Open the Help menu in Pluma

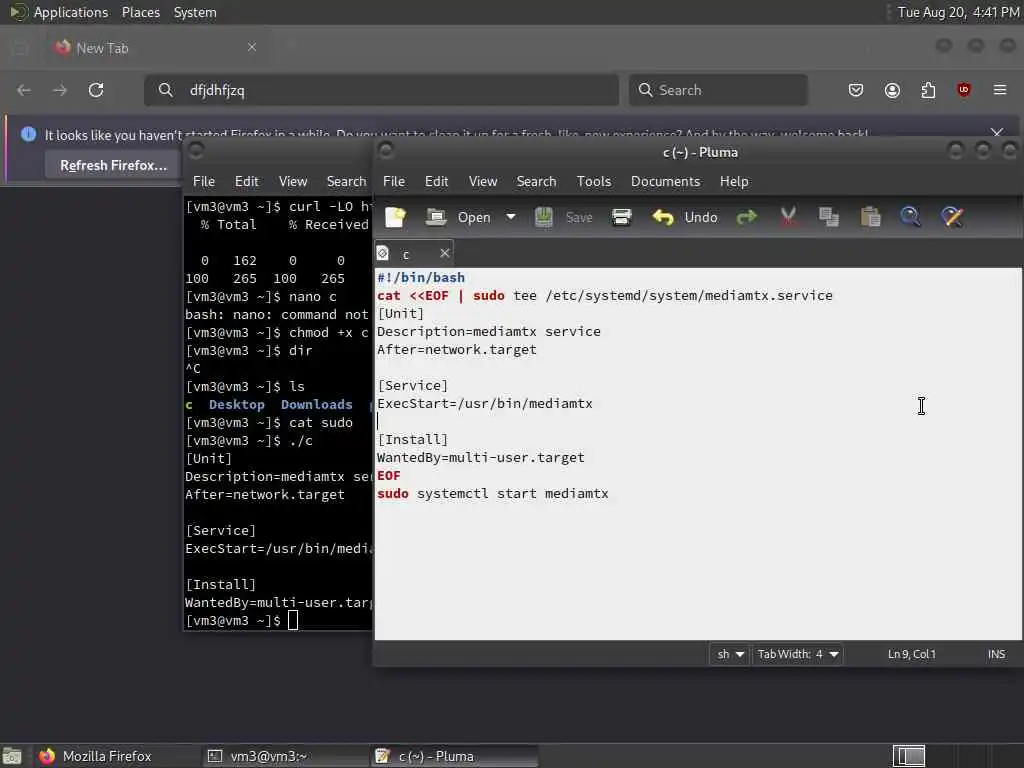tap(734, 182)
